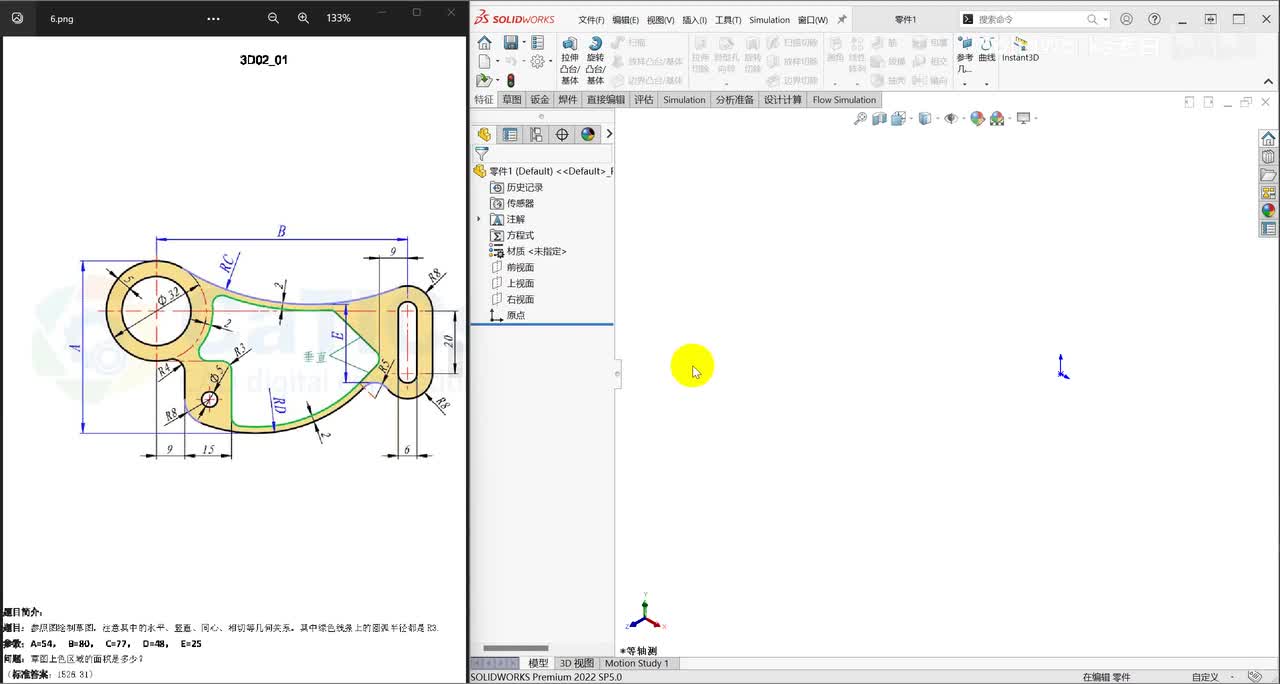Open the 视图(V) menu

660,20
